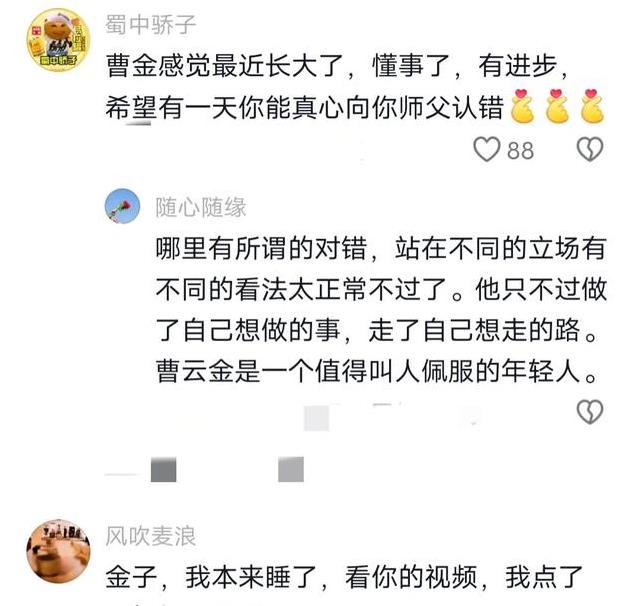Screen dimensions: 636x606
Task: Select the rightmost finger-heart emoji
Action: point(592,105)
